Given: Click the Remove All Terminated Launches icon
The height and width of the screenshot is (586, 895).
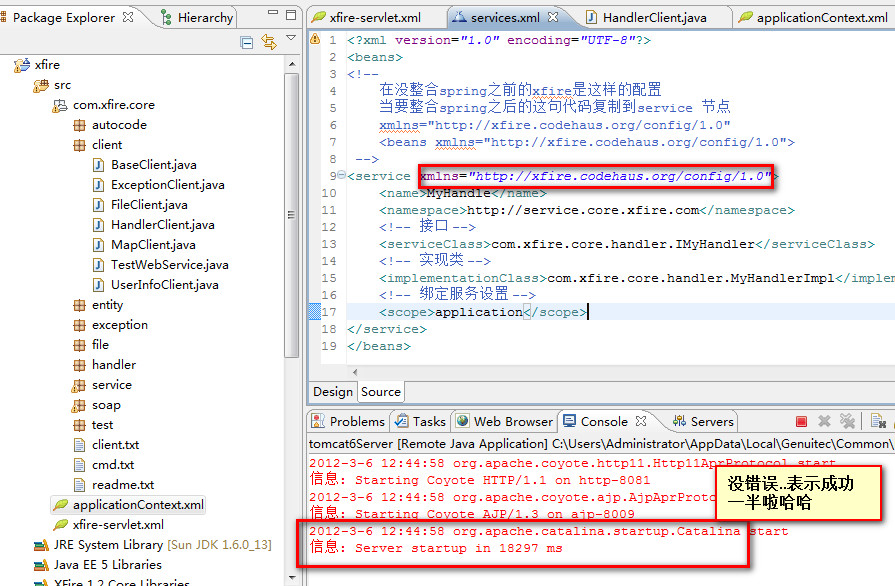Looking at the screenshot, I should 847,421.
